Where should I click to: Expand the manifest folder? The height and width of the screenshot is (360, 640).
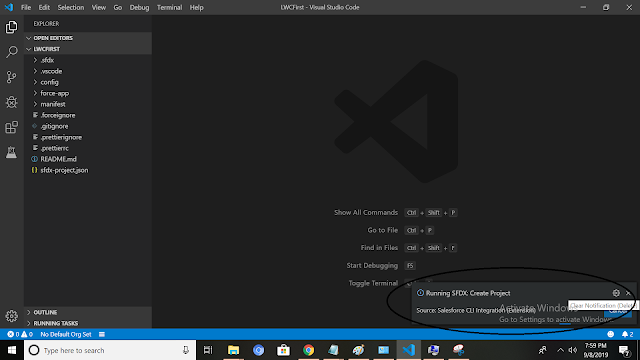[88, 104]
